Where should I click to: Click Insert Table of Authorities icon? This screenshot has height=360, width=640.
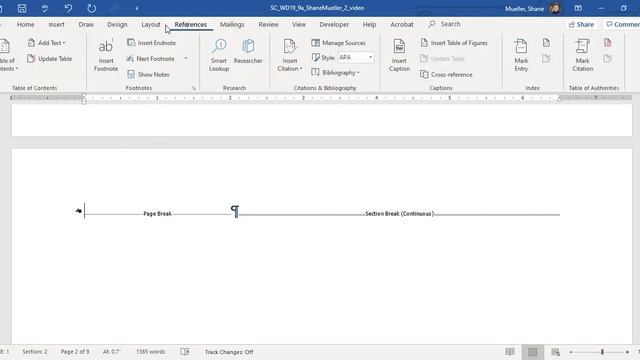(607, 42)
